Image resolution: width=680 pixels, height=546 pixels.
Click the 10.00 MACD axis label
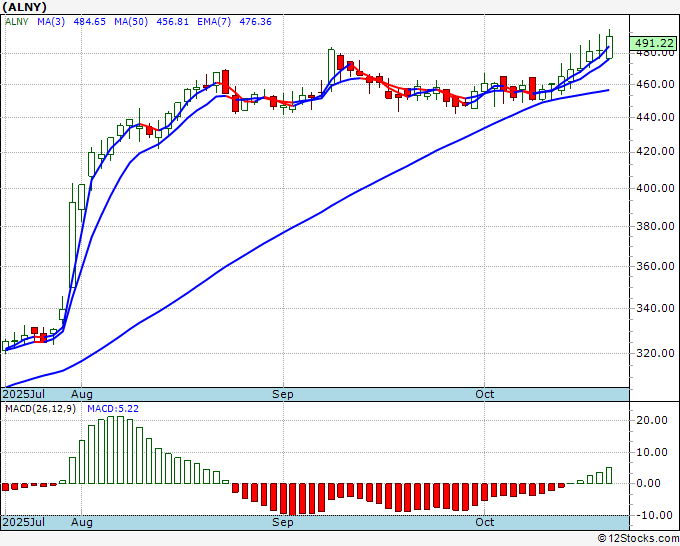(651, 452)
